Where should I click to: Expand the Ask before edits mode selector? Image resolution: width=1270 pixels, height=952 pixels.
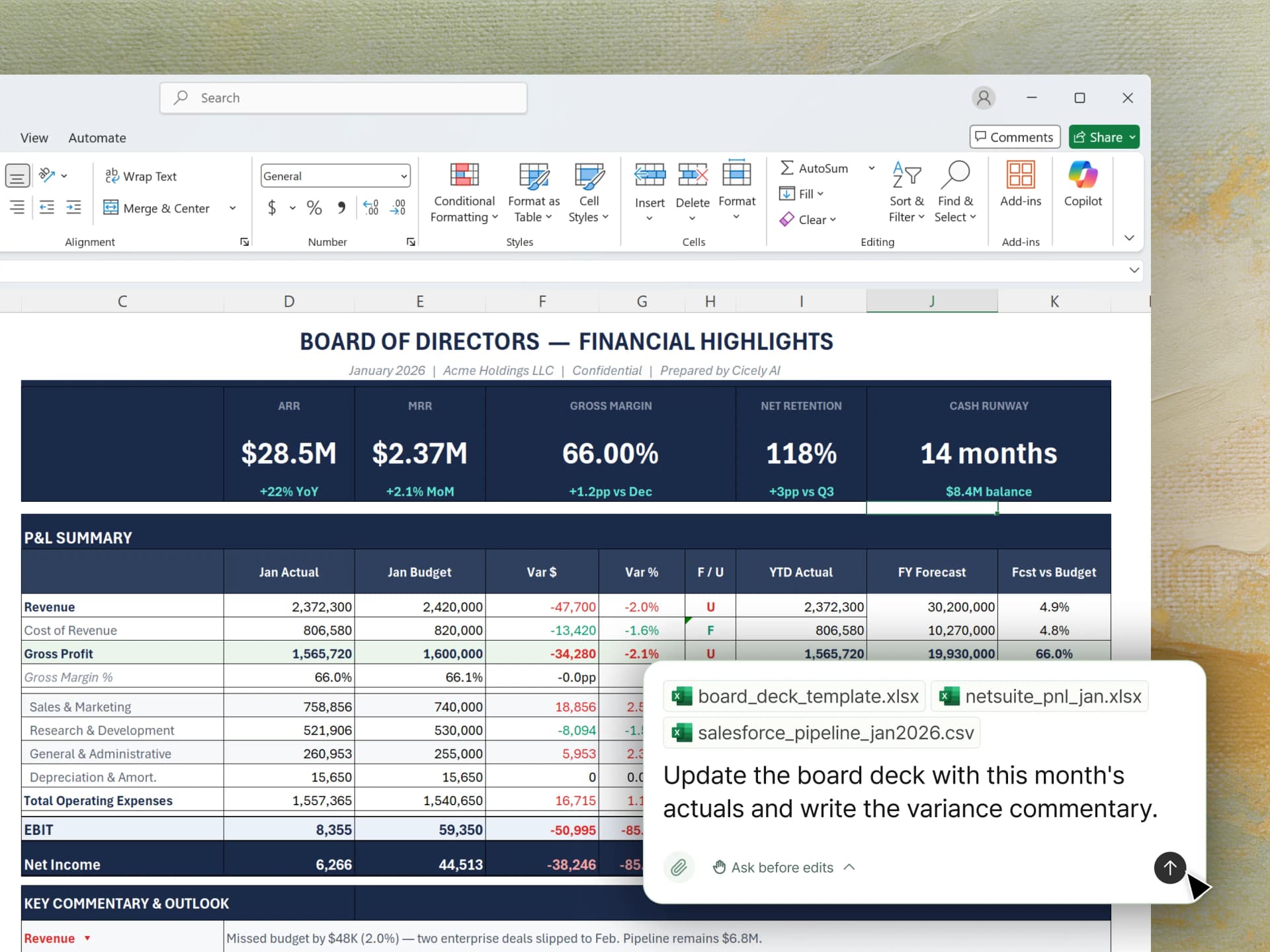783,867
